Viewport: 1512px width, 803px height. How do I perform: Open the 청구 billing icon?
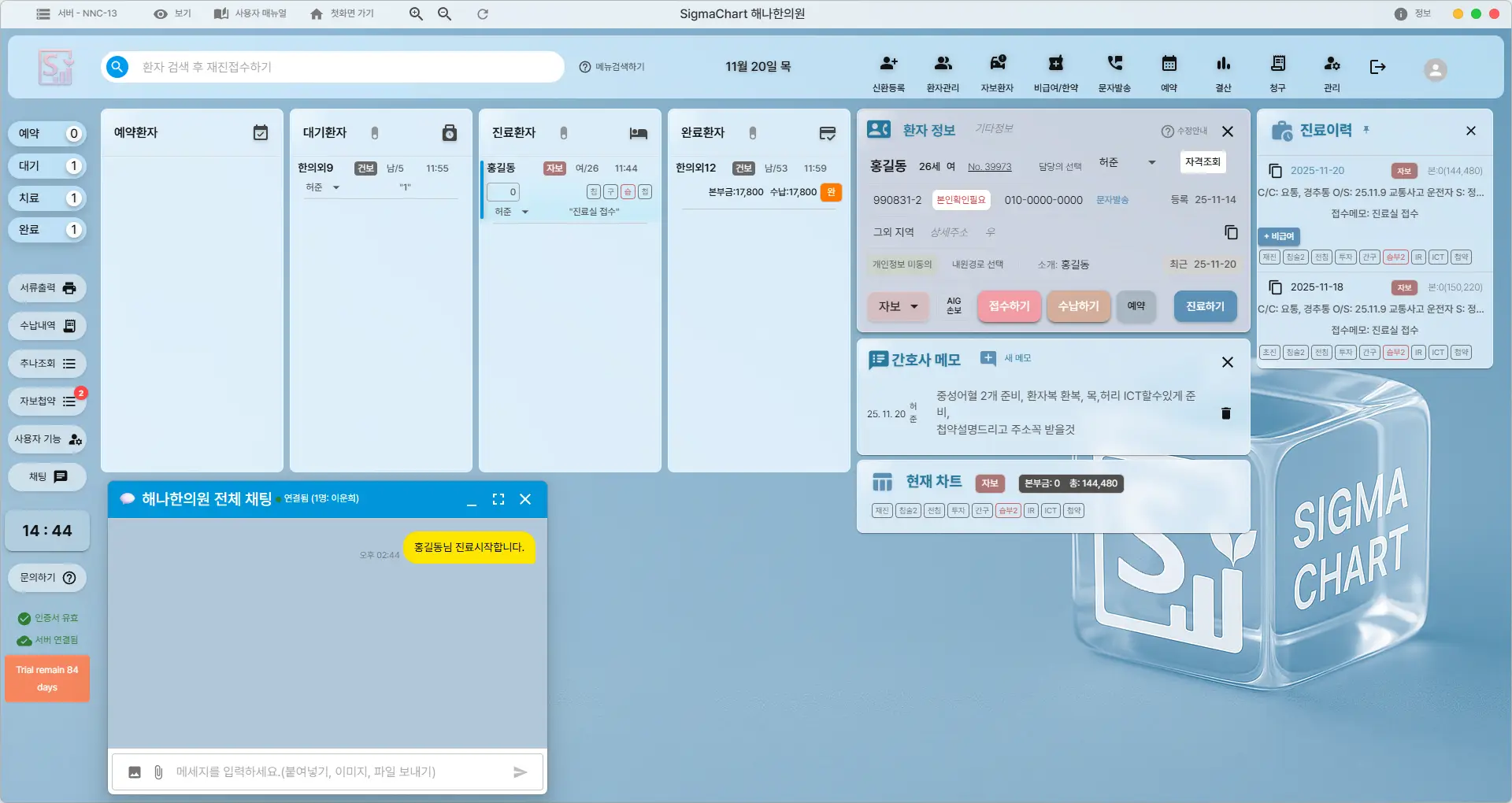pyautogui.click(x=1277, y=65)
